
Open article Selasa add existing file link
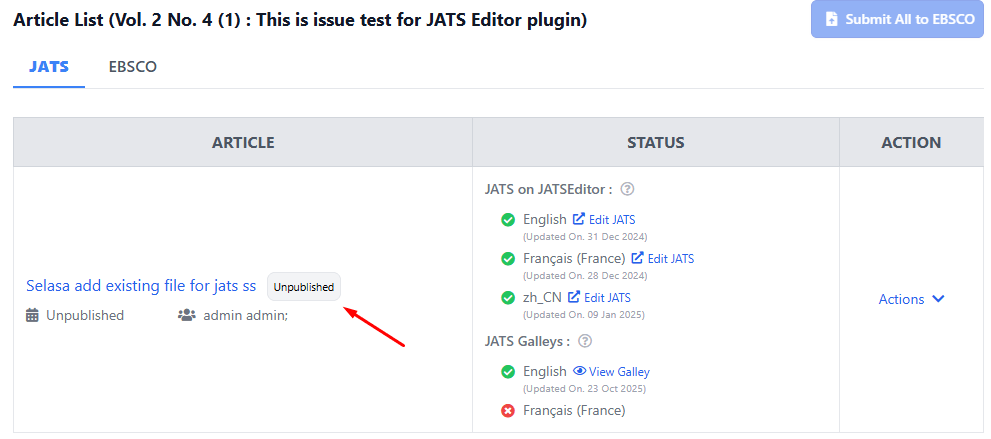pos(141,286)
